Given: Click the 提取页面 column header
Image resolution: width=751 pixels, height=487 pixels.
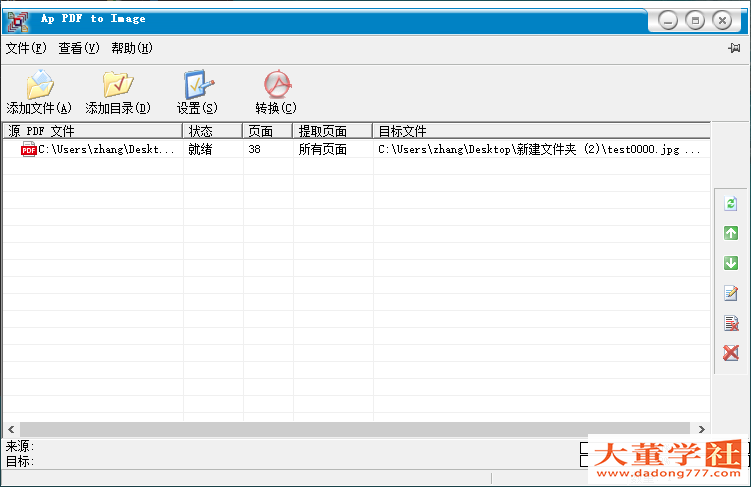Looking at the screenshot, I should coord(332,131).
